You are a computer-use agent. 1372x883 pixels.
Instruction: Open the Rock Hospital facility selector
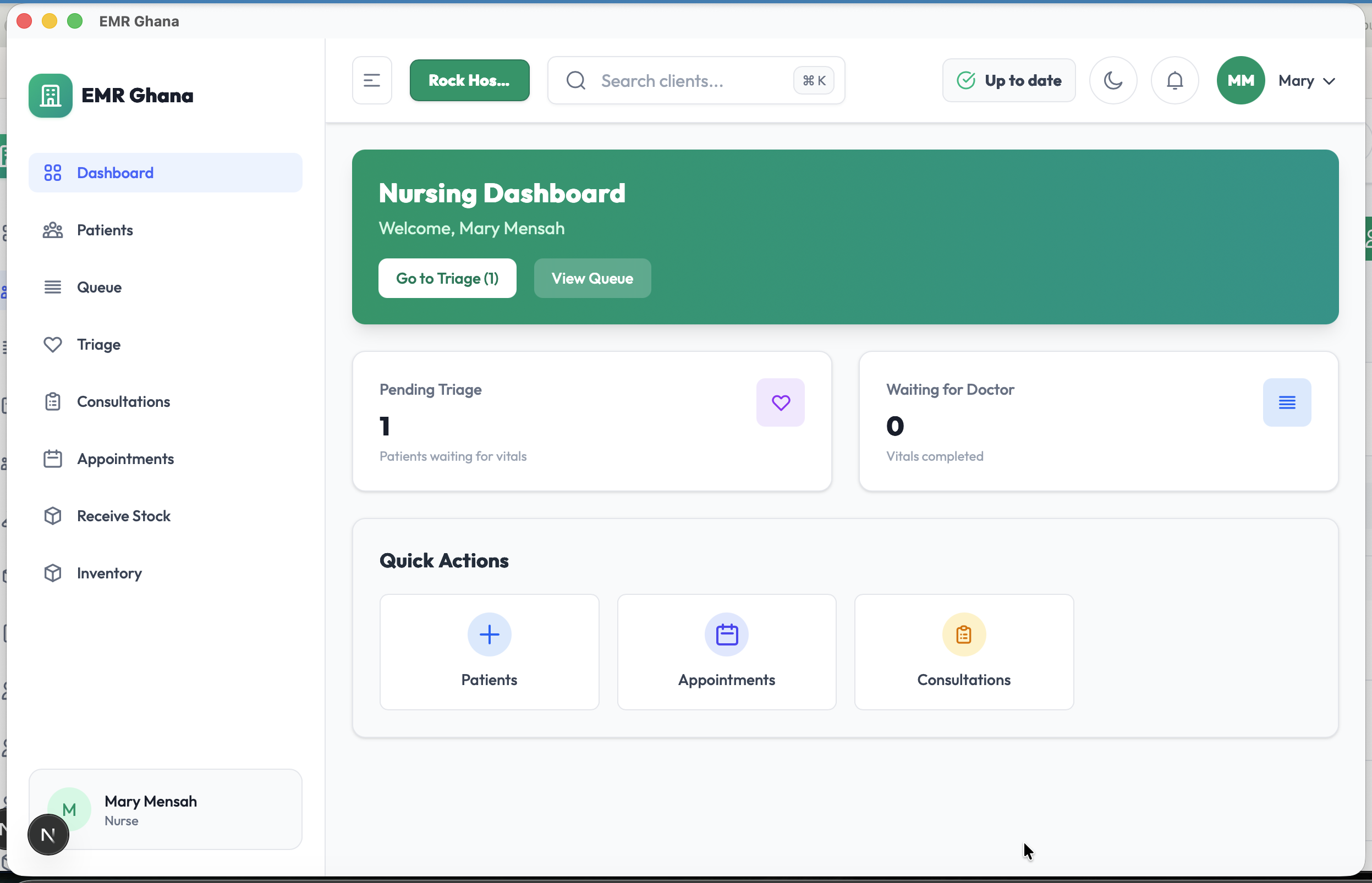(469, 80)
